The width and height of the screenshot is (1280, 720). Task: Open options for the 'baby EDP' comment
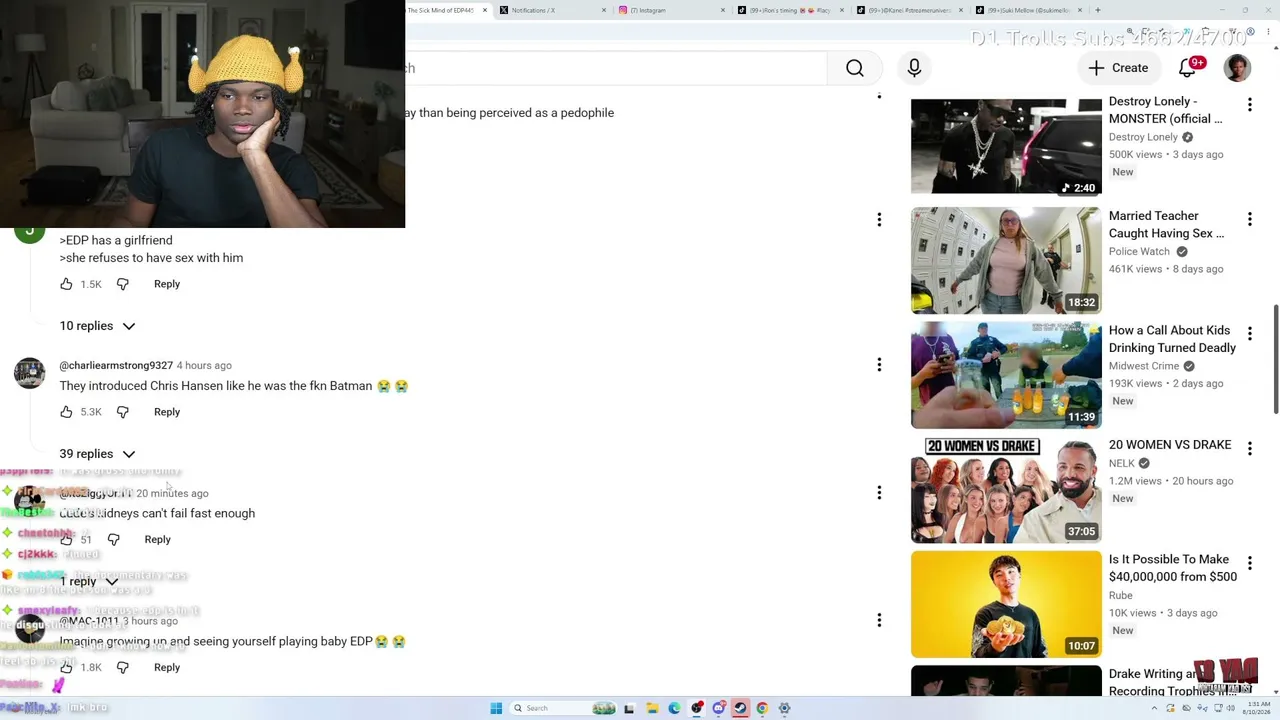pyautogui.click(x=879, y=621)
